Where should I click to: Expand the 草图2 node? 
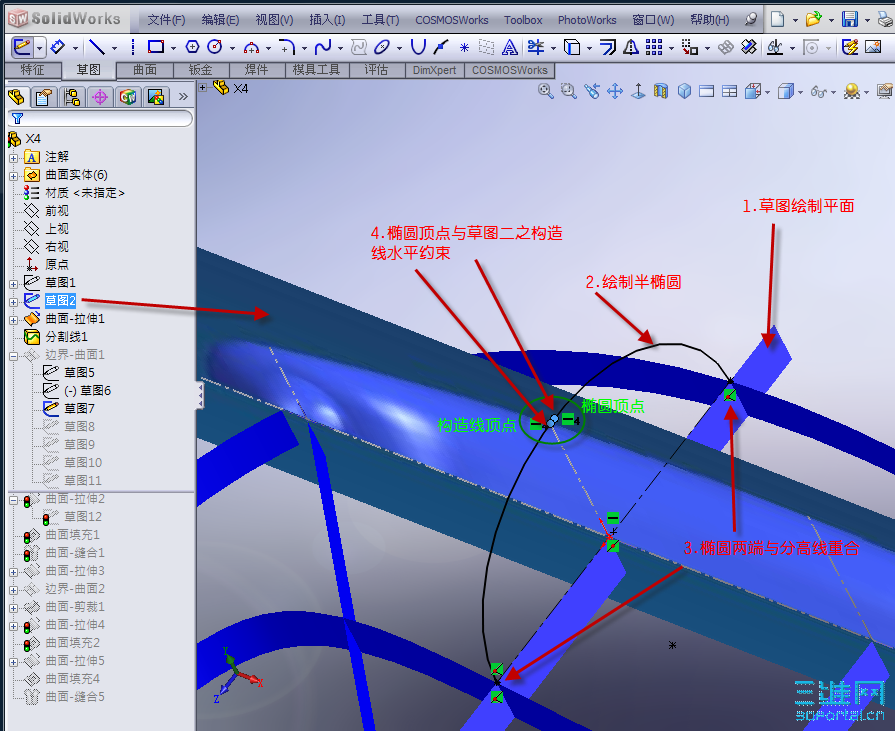tap(14, 302)
